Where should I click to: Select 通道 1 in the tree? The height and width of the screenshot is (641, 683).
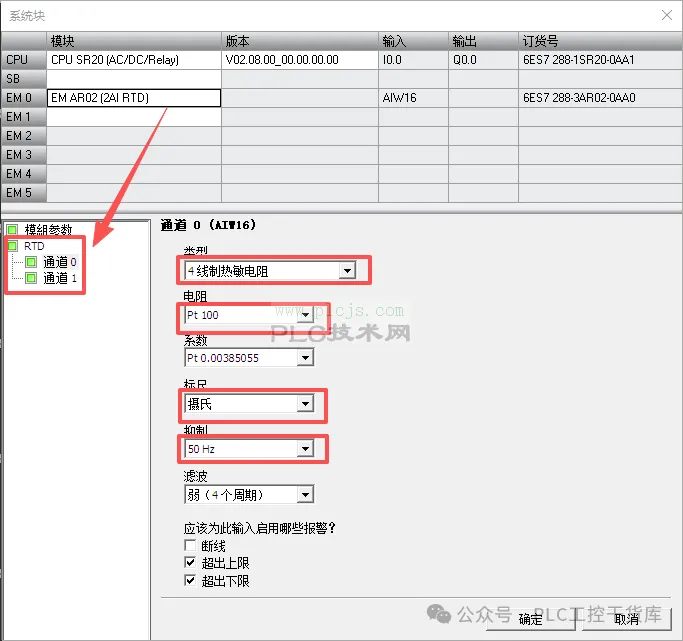60,278
